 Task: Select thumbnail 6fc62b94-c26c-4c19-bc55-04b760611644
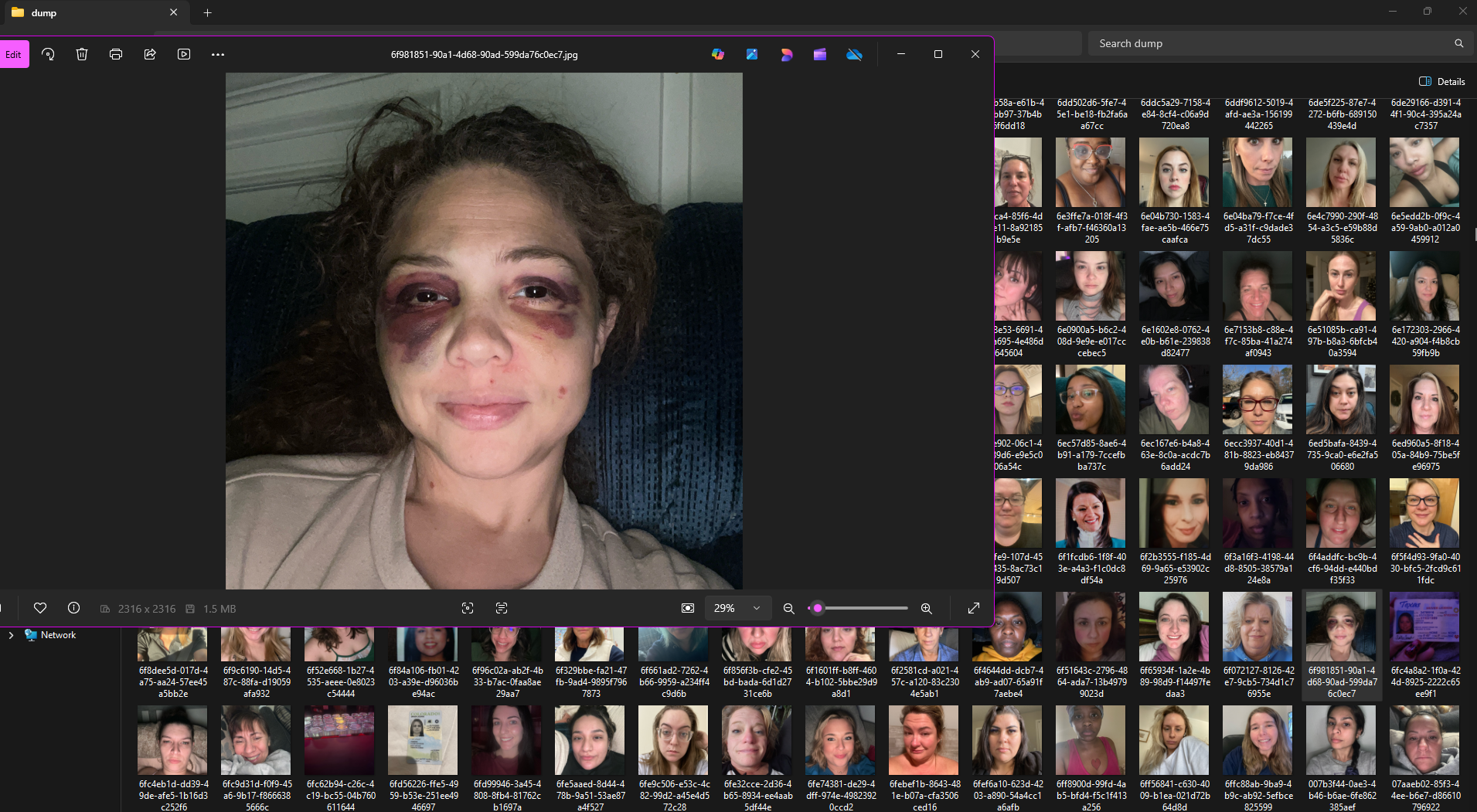click(x=339, y=740)
